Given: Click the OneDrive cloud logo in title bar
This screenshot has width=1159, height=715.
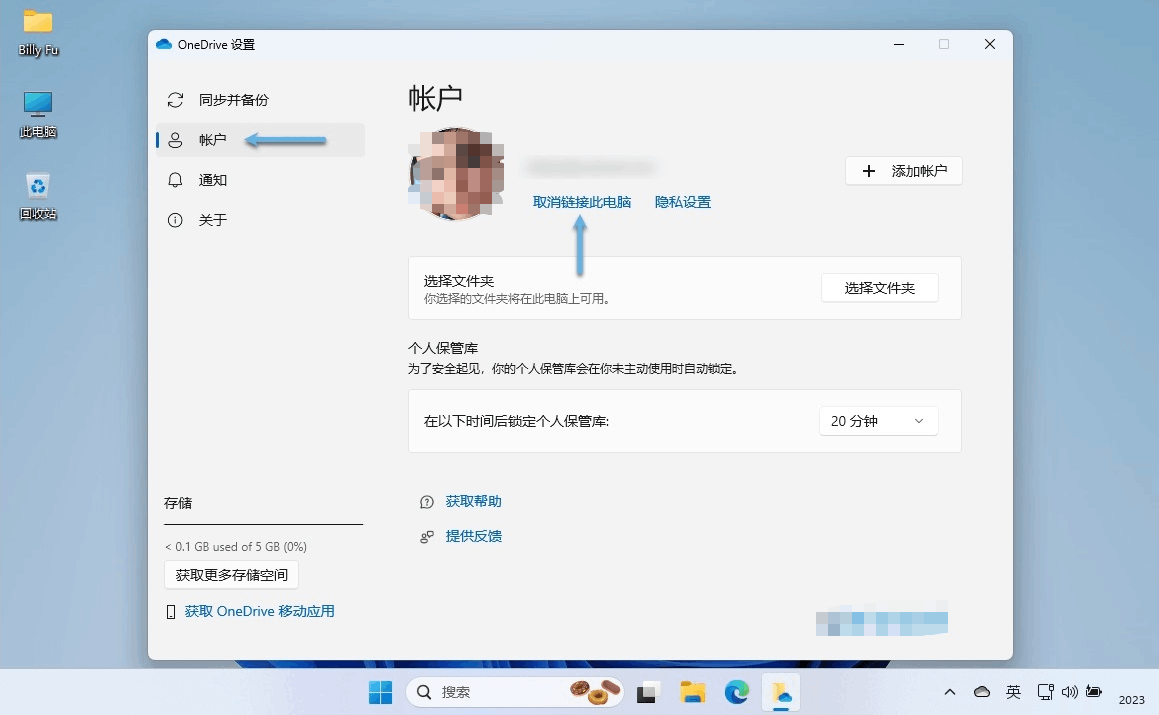Looking at the screenshot, I should (164, 44).
